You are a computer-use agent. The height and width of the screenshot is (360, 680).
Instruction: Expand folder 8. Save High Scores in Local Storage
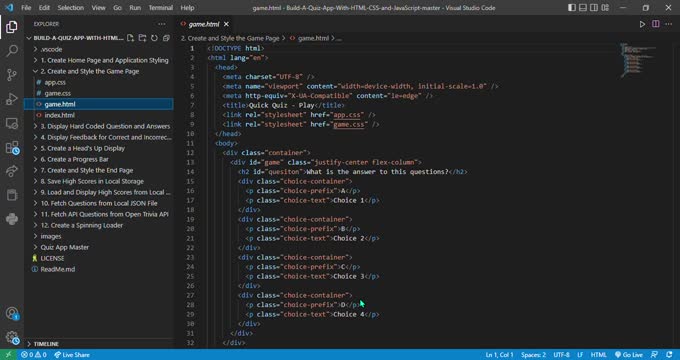click(99, 181)
